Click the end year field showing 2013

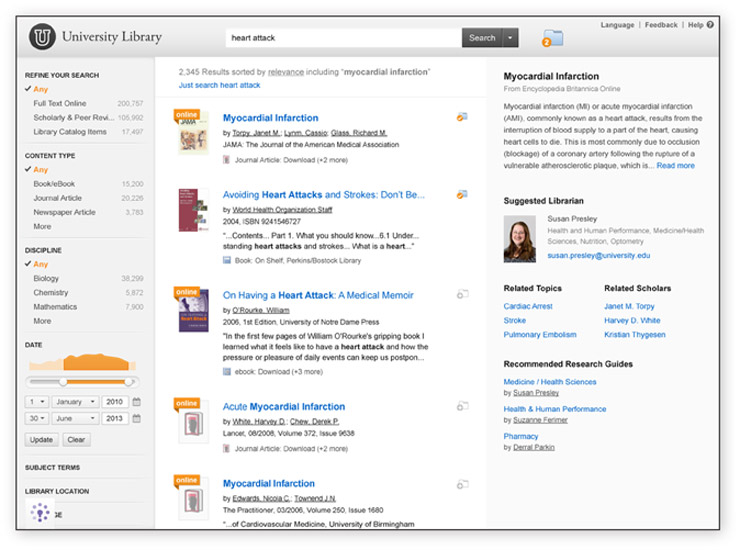tap(115, 418)
